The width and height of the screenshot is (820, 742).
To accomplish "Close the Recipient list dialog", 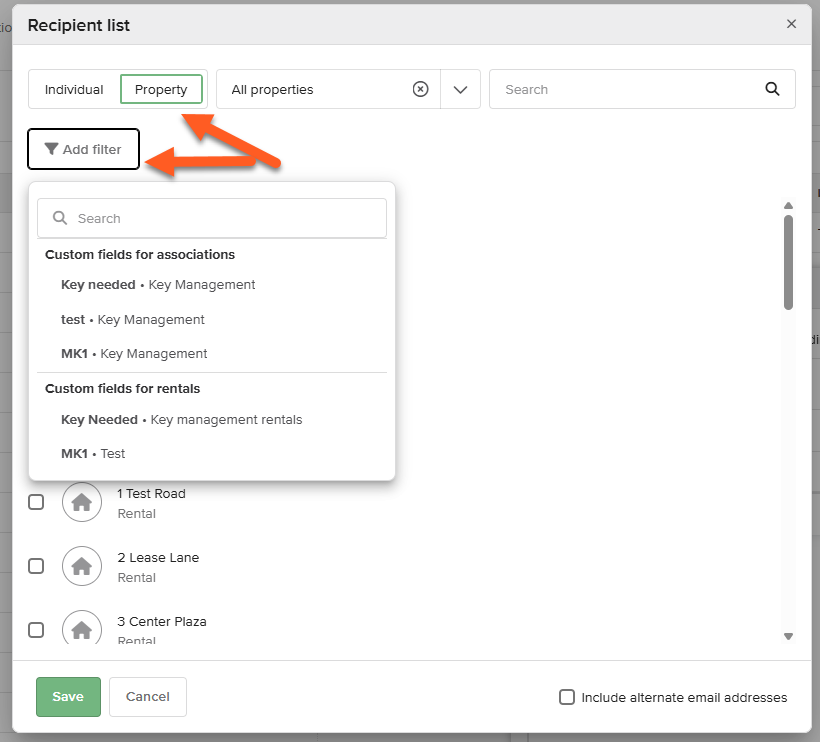I will (791, 24).
